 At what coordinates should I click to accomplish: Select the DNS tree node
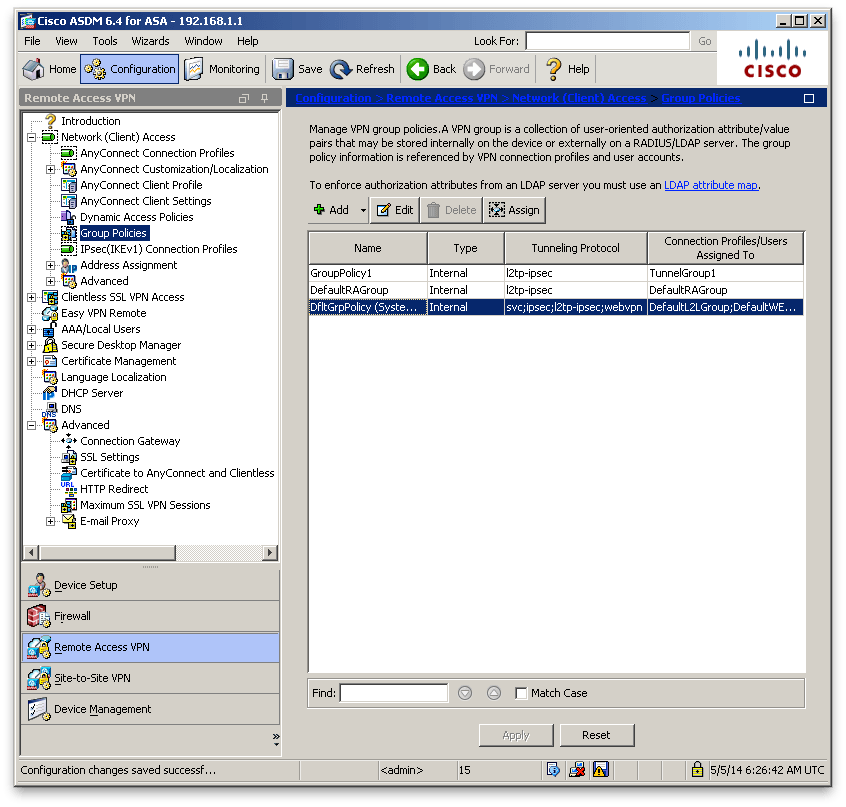pos(71,409)
